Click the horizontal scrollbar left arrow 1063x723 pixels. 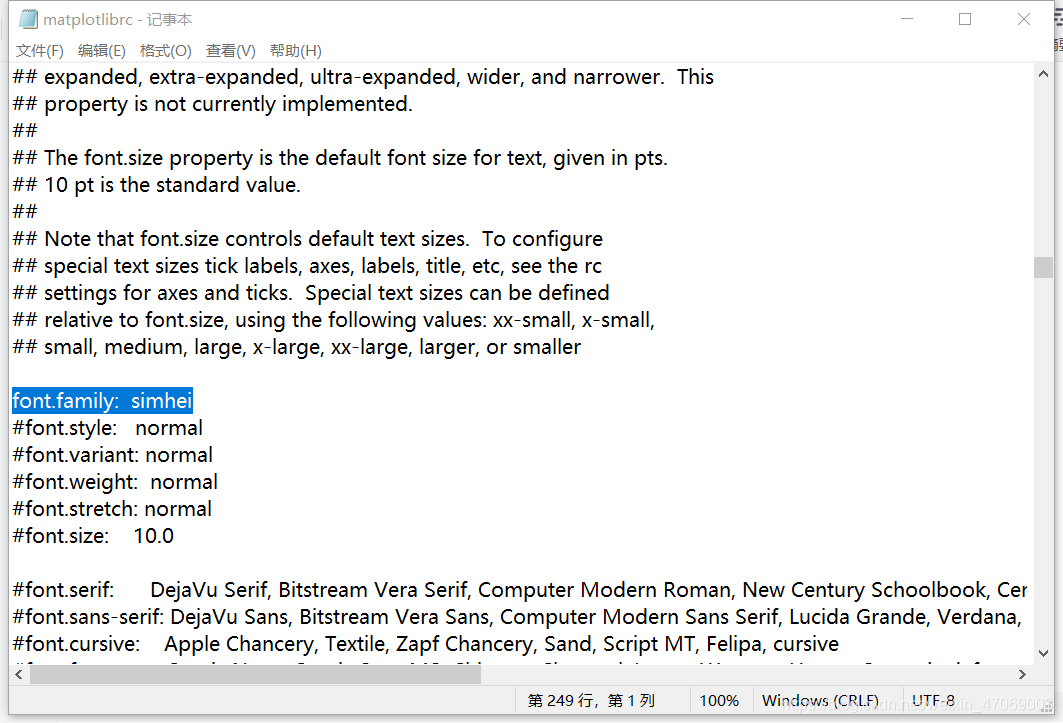tap(19, 675)
